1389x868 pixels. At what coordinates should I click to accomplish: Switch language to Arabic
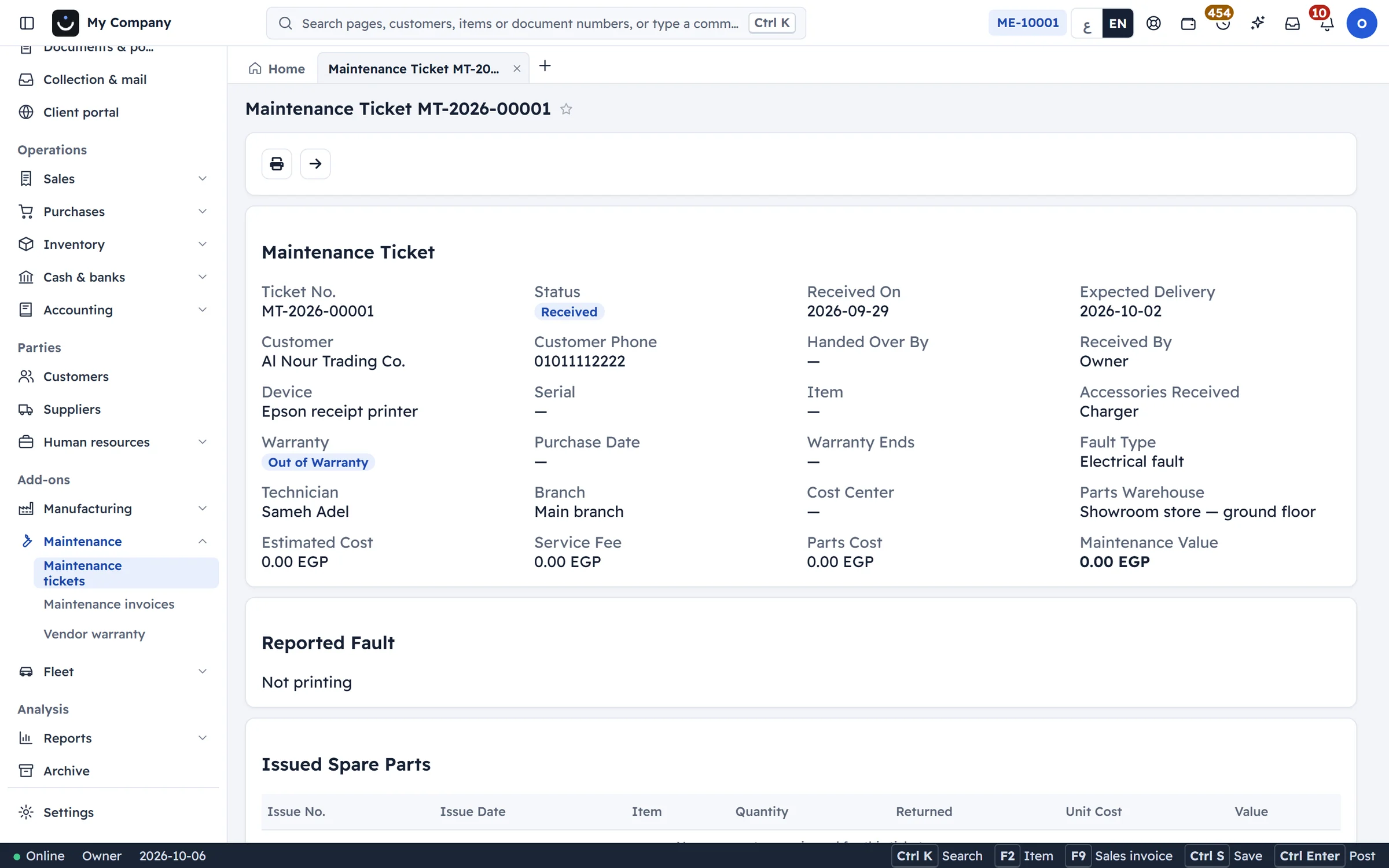tap(1087, 23)
